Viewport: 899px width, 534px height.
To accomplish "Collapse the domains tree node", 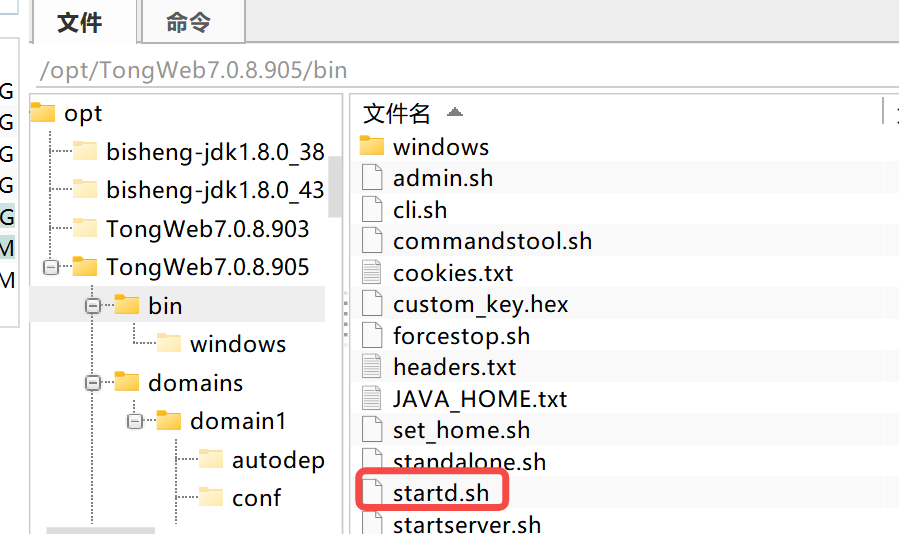I will point(93,383).
